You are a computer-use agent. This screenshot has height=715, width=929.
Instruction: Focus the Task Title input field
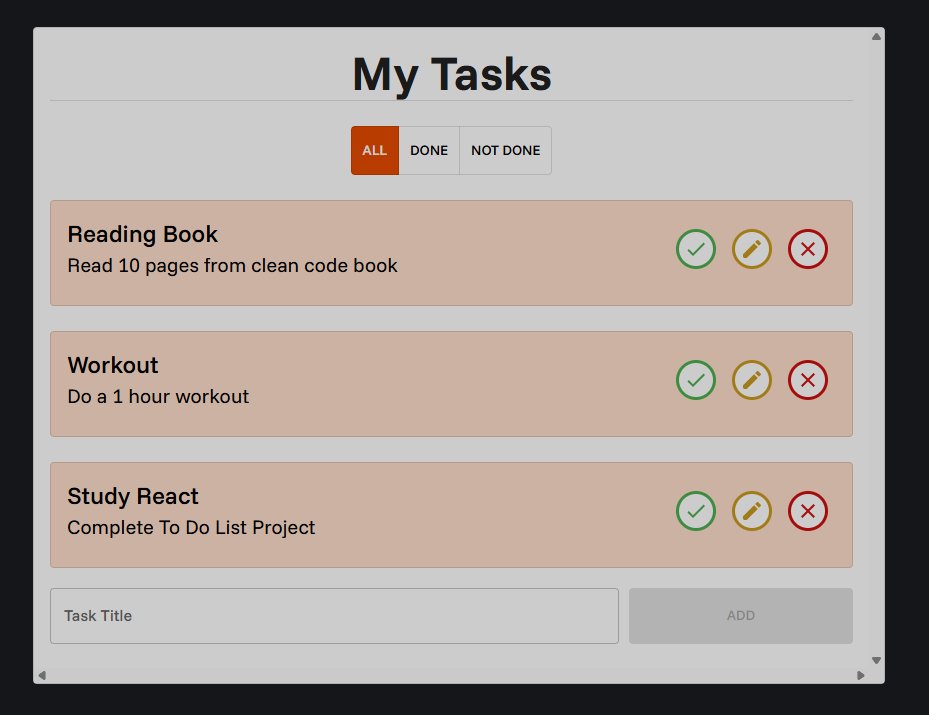coord(334,615)
